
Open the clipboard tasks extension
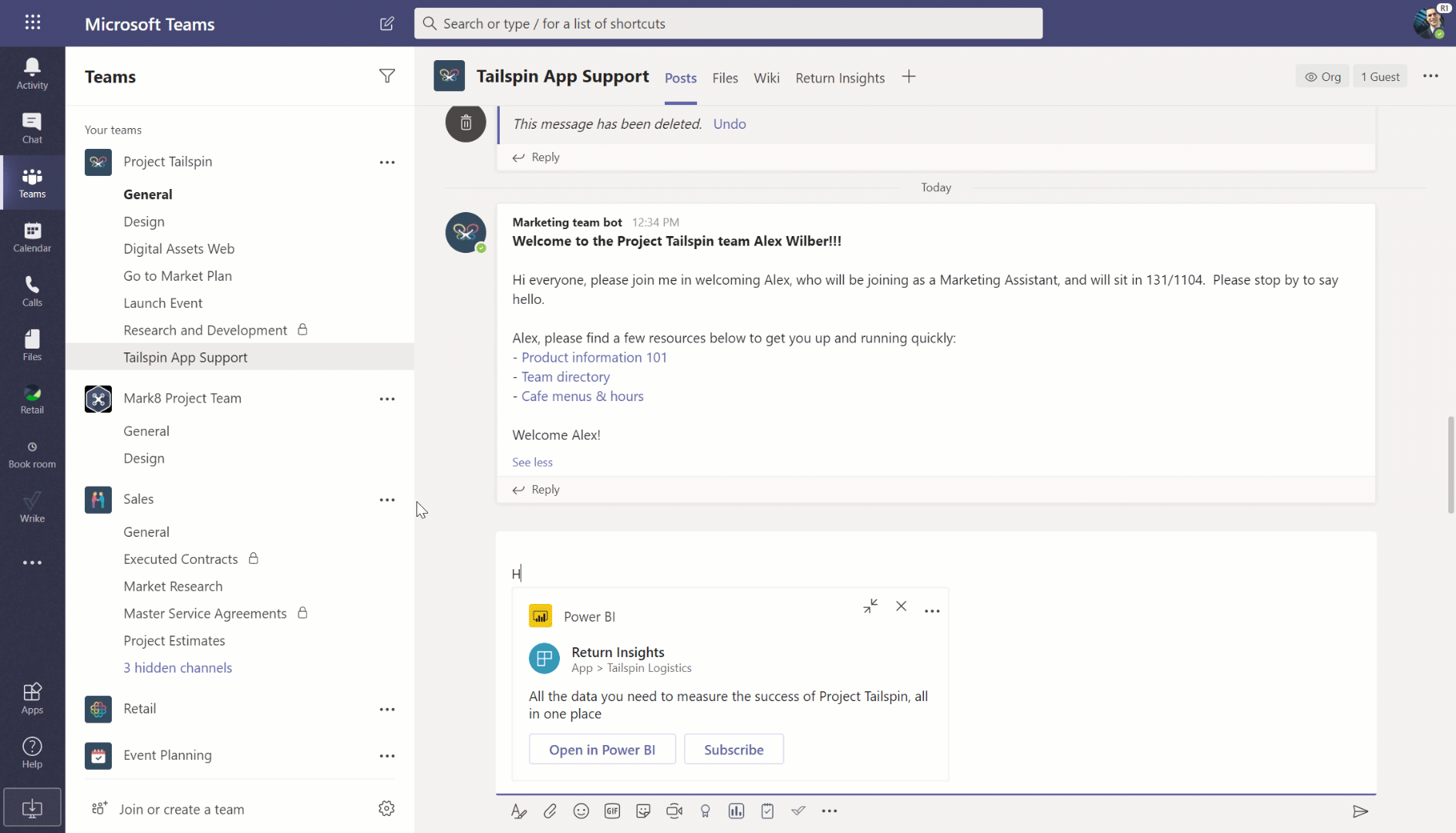tap(767, 811)
